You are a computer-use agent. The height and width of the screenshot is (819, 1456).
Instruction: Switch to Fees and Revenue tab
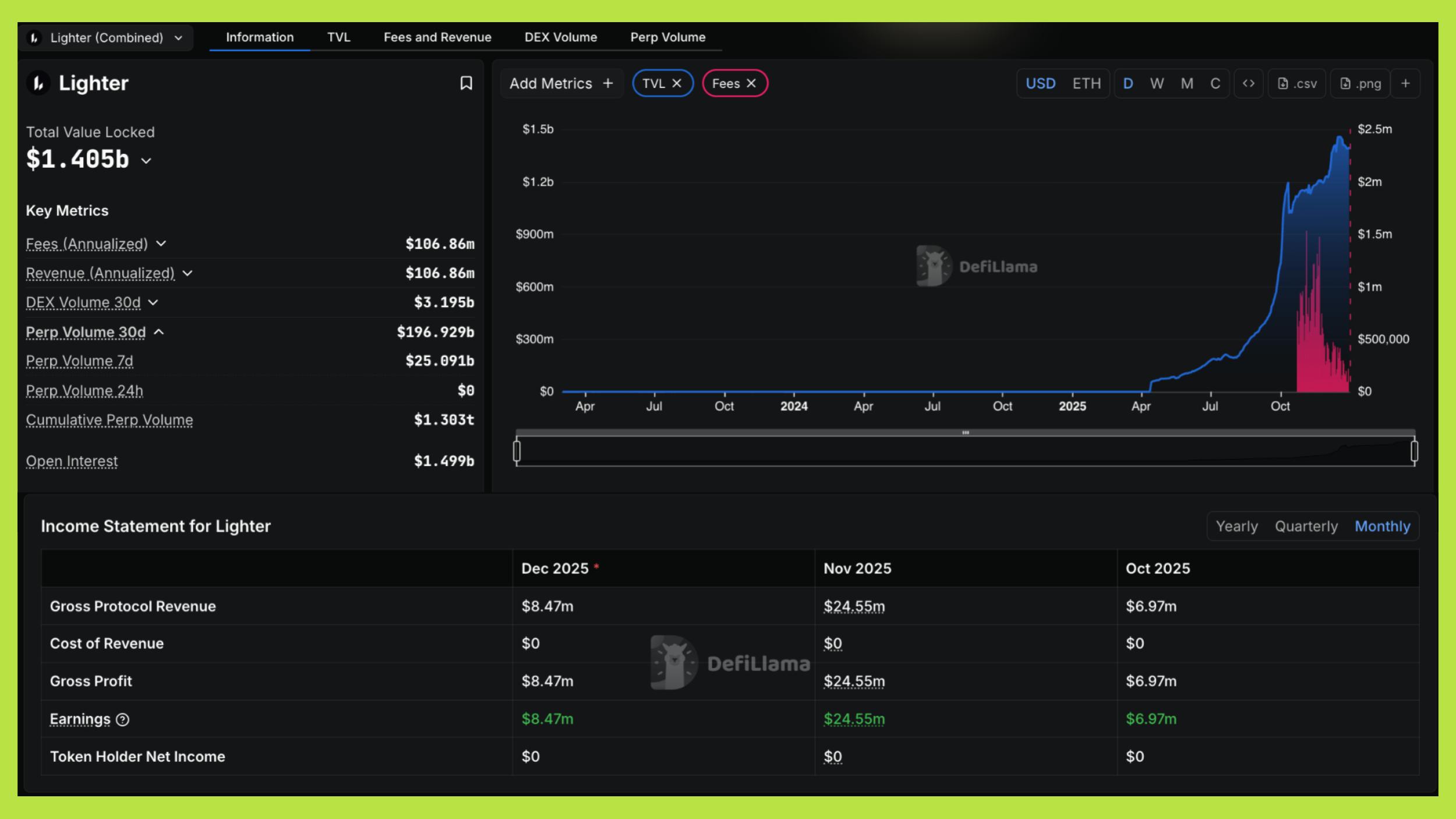(437, 37)
